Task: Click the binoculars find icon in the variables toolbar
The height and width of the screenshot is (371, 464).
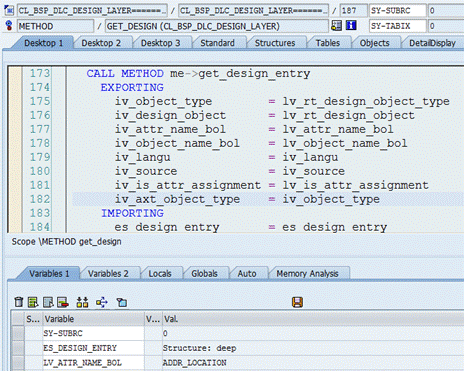Action: coord(82,302)
